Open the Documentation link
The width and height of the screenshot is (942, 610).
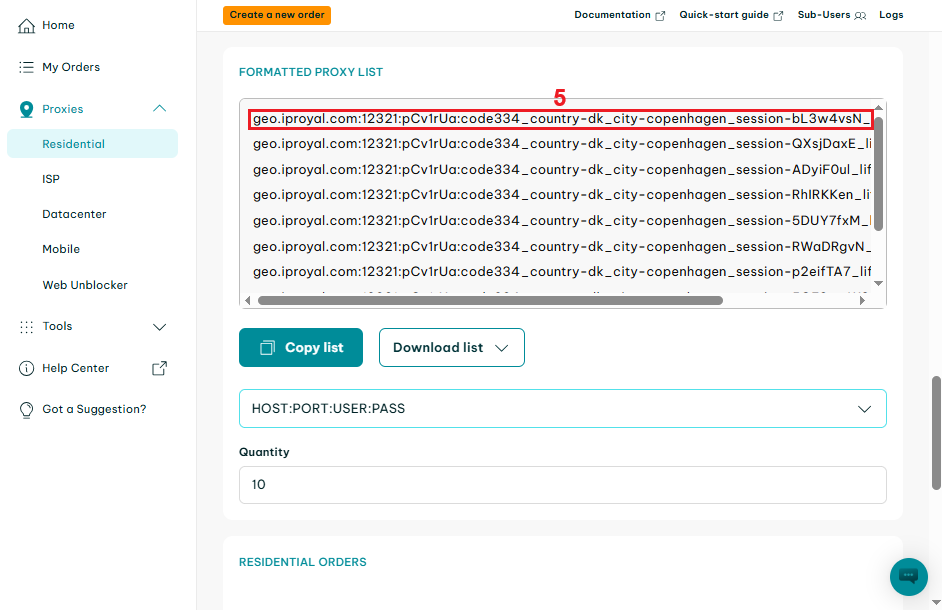pos(612,15)
